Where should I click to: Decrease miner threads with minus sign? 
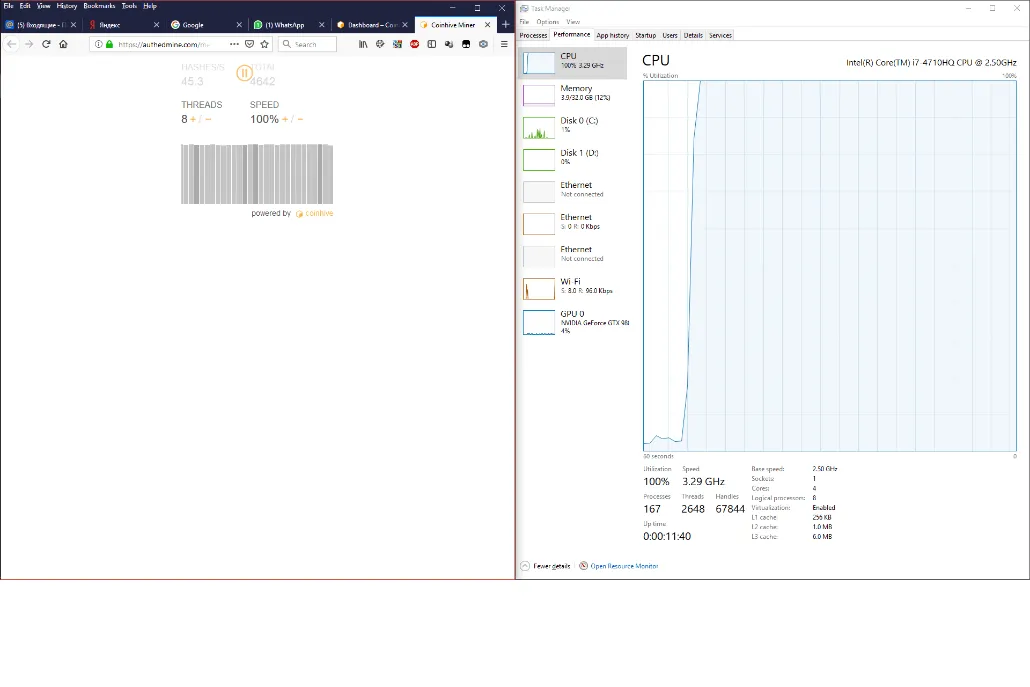click(208, 120)
